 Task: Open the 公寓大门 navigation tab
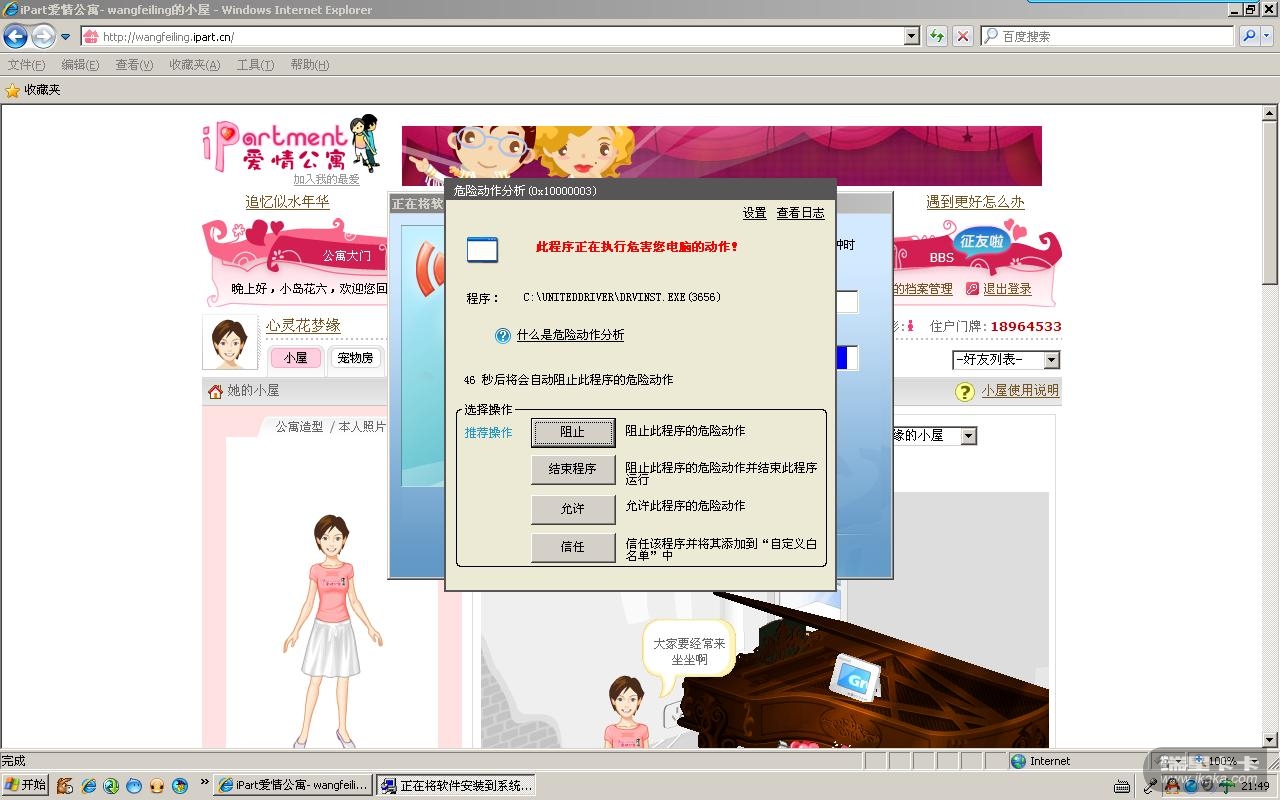[x=346, y=256]
